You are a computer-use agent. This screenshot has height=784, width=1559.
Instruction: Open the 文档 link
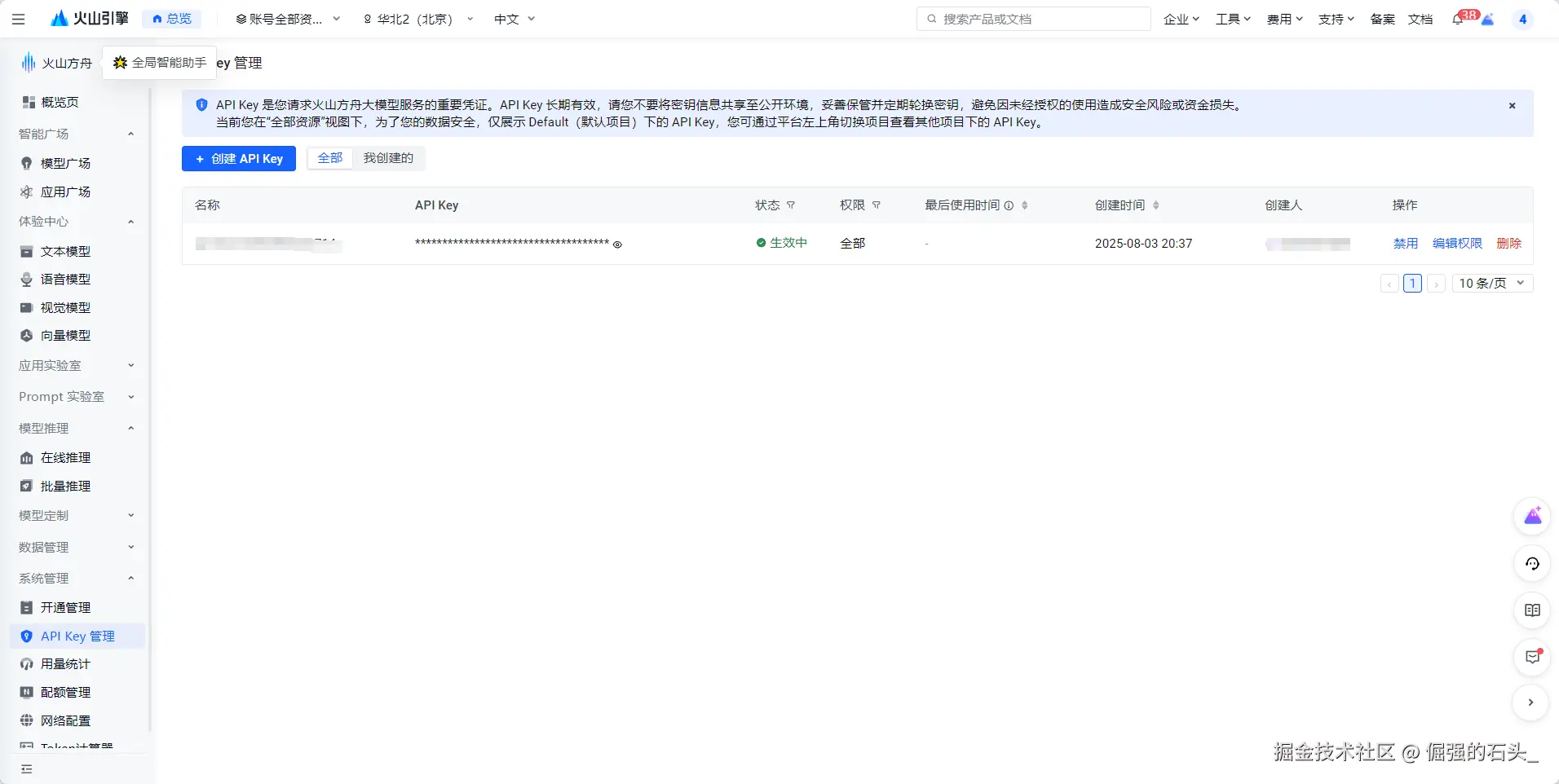pos(1420,20)
